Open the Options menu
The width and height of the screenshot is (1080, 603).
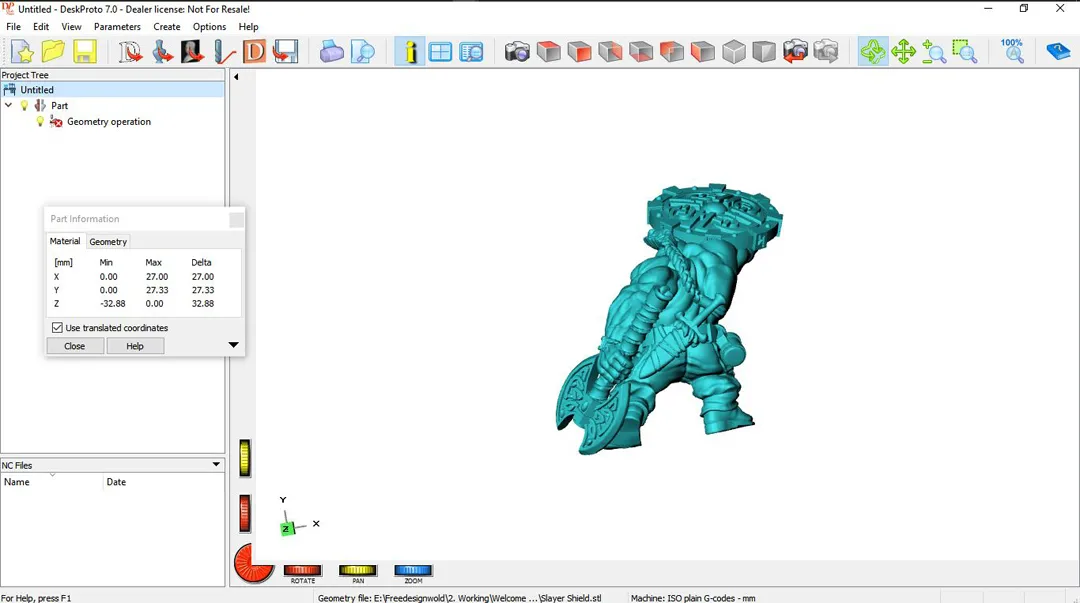(209, 27)
